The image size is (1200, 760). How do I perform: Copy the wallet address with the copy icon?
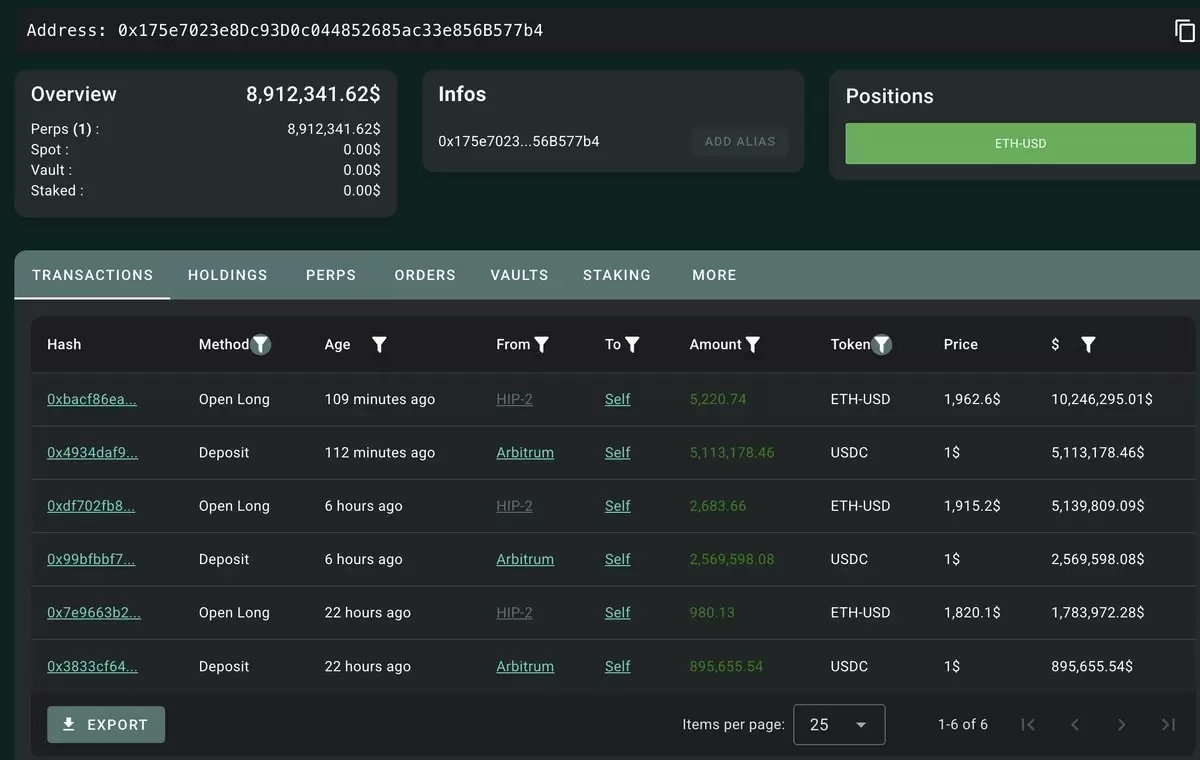[1184, 31]
